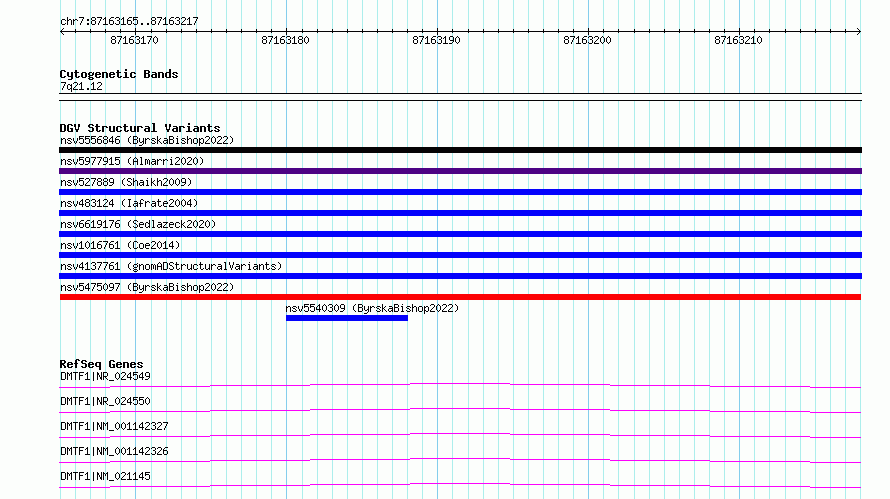Viewport: 890px width, 499px height.
Task: Click ruler position 87163180
Action: (x=286, y=40)
